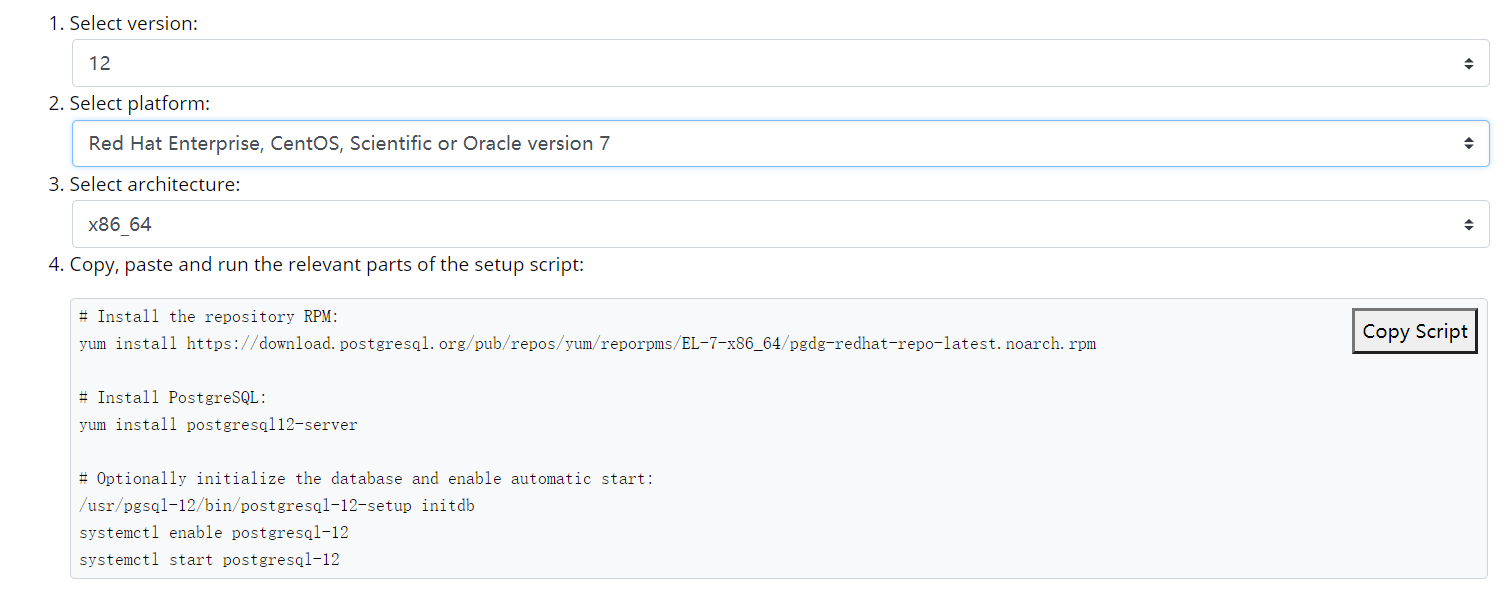Click "yum install" before the repository URL
Viewport: 1504px width, 600px height.
coord(129,344)
